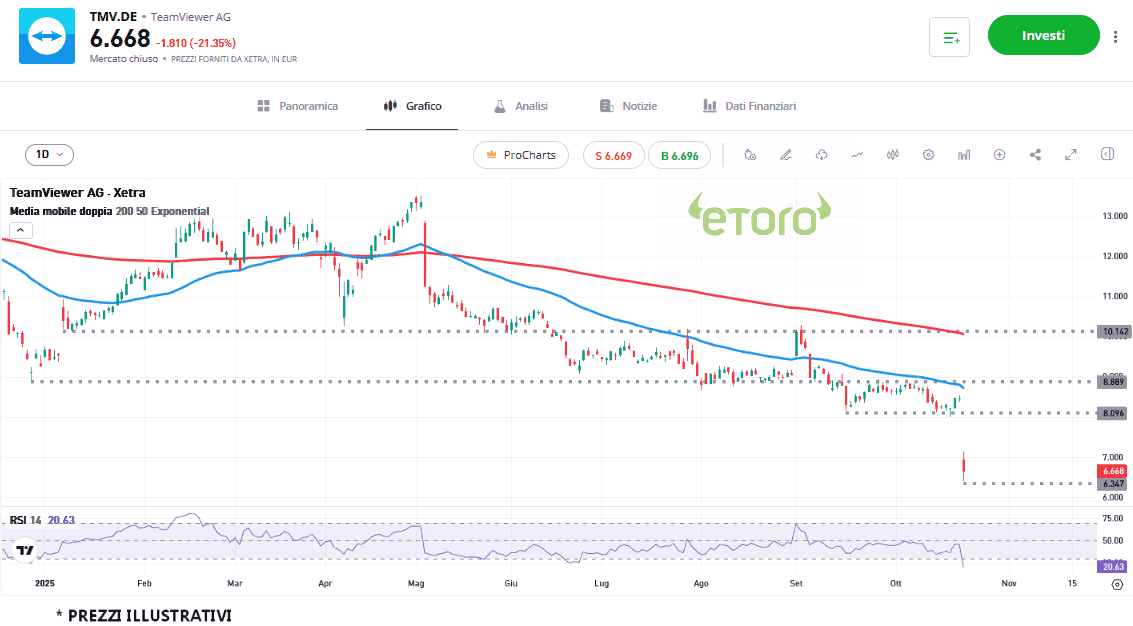The image size is (1133, 626).
Task: Switch to the Panoramica tab
Action: 298,106
